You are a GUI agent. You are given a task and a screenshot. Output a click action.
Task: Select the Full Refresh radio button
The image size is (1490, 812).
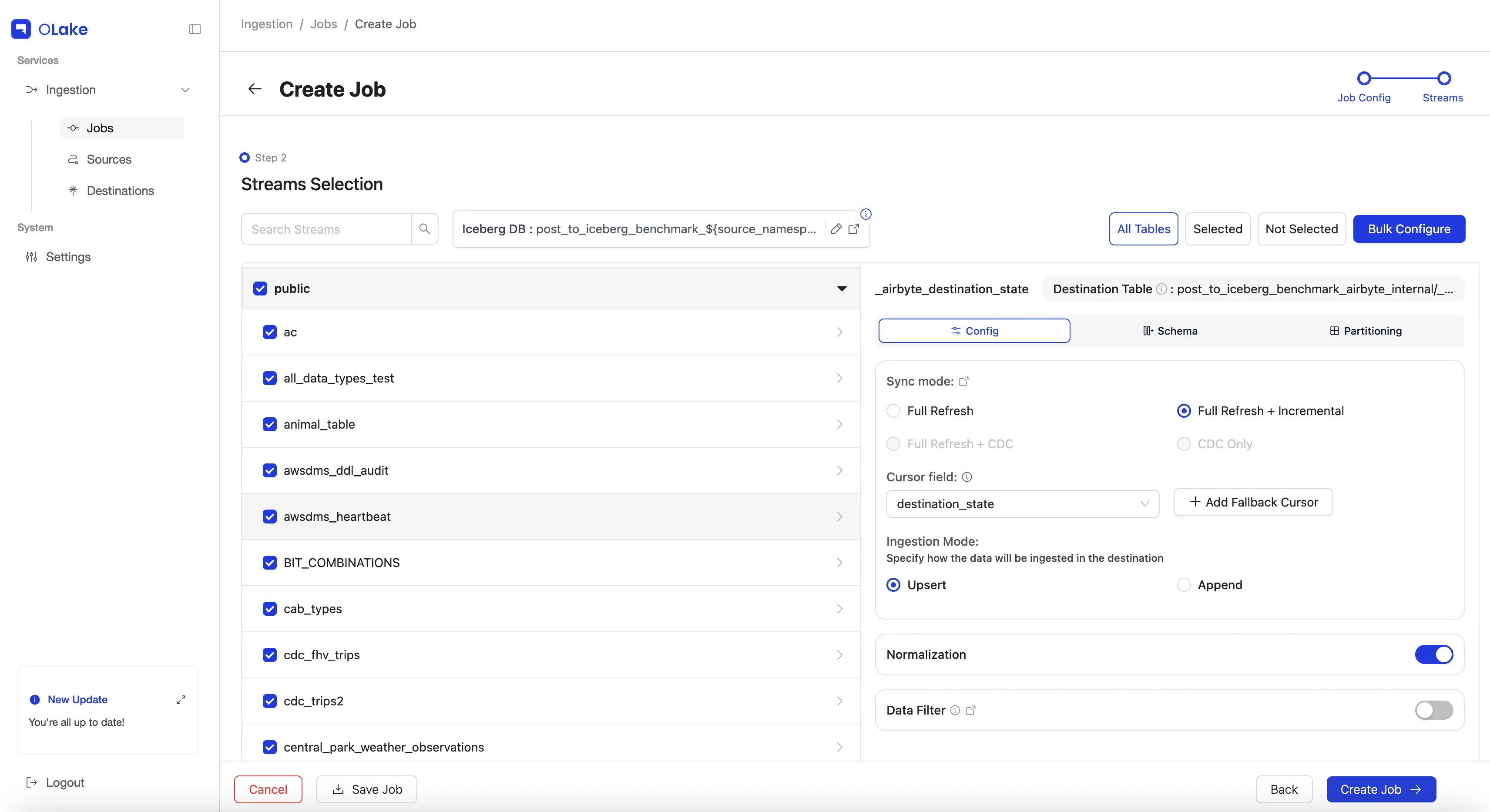(894, 411)
